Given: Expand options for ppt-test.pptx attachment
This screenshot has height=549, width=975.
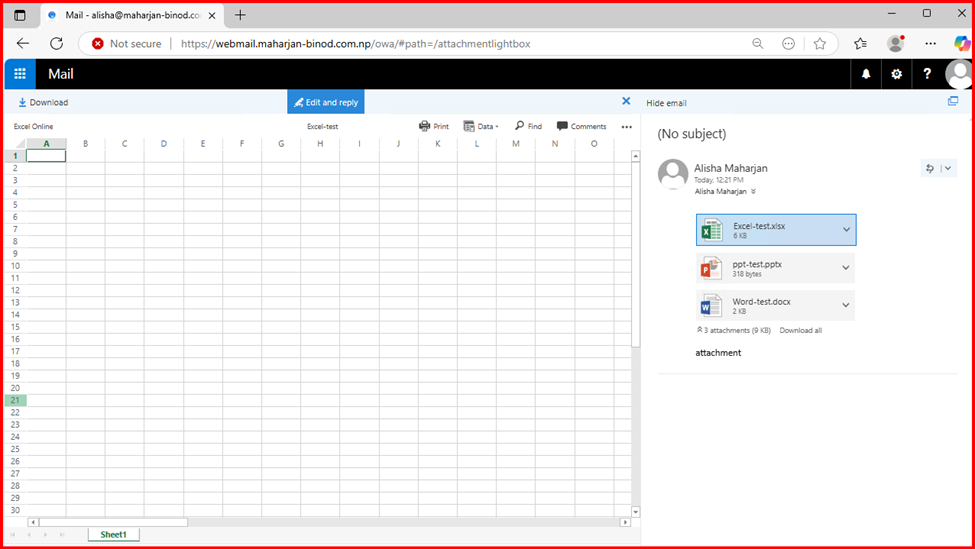Looking at the screenshot, I should 846,268.
